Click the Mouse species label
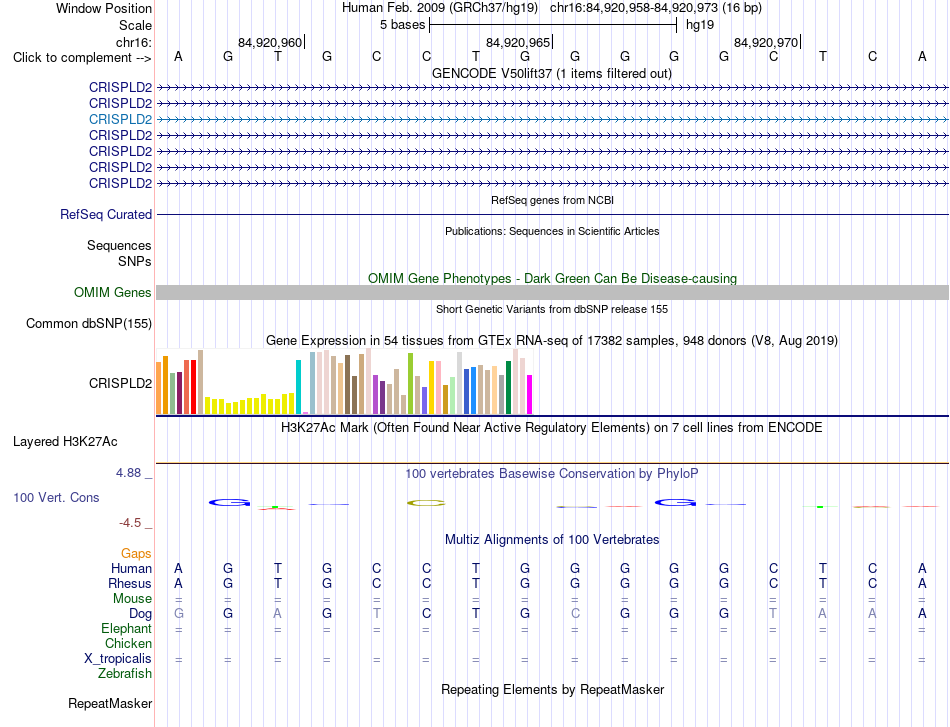 (x=132, y=599)
